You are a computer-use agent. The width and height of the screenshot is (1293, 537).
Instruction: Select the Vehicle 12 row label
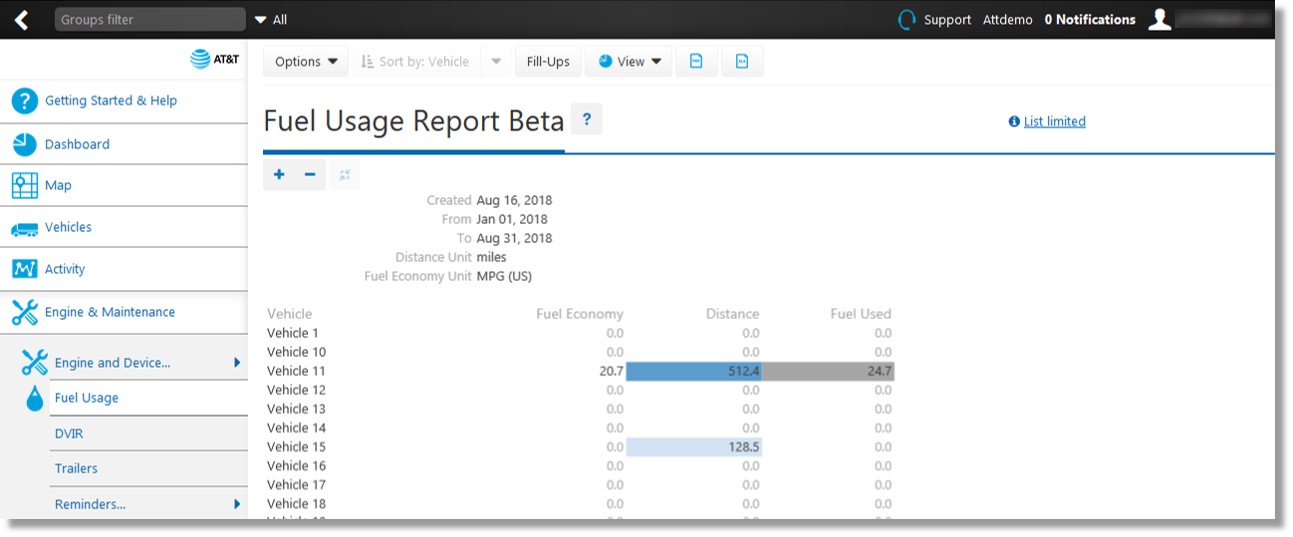(x=296, y=390)
